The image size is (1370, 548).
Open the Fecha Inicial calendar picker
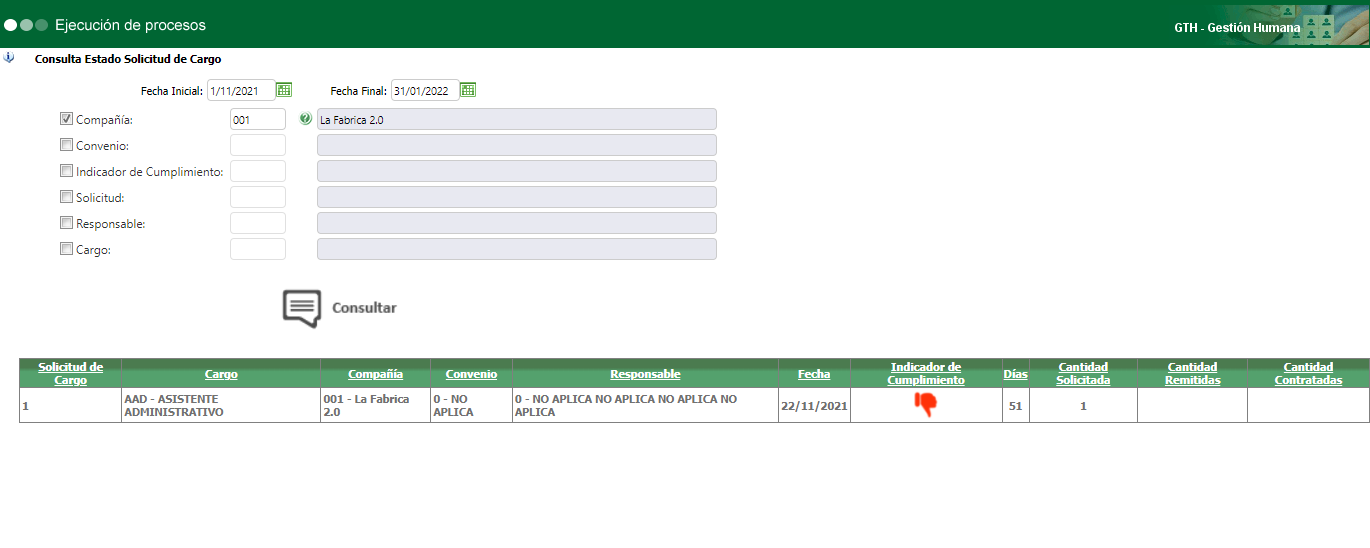tap(284, 90)
